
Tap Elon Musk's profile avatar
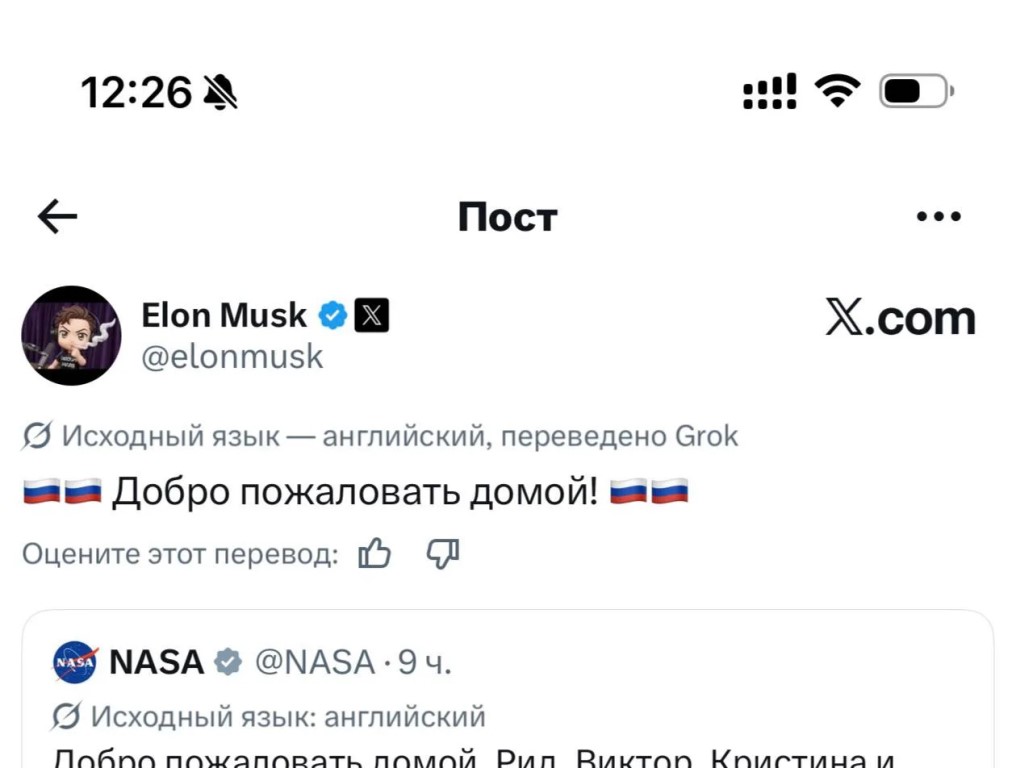coord(71,335)
